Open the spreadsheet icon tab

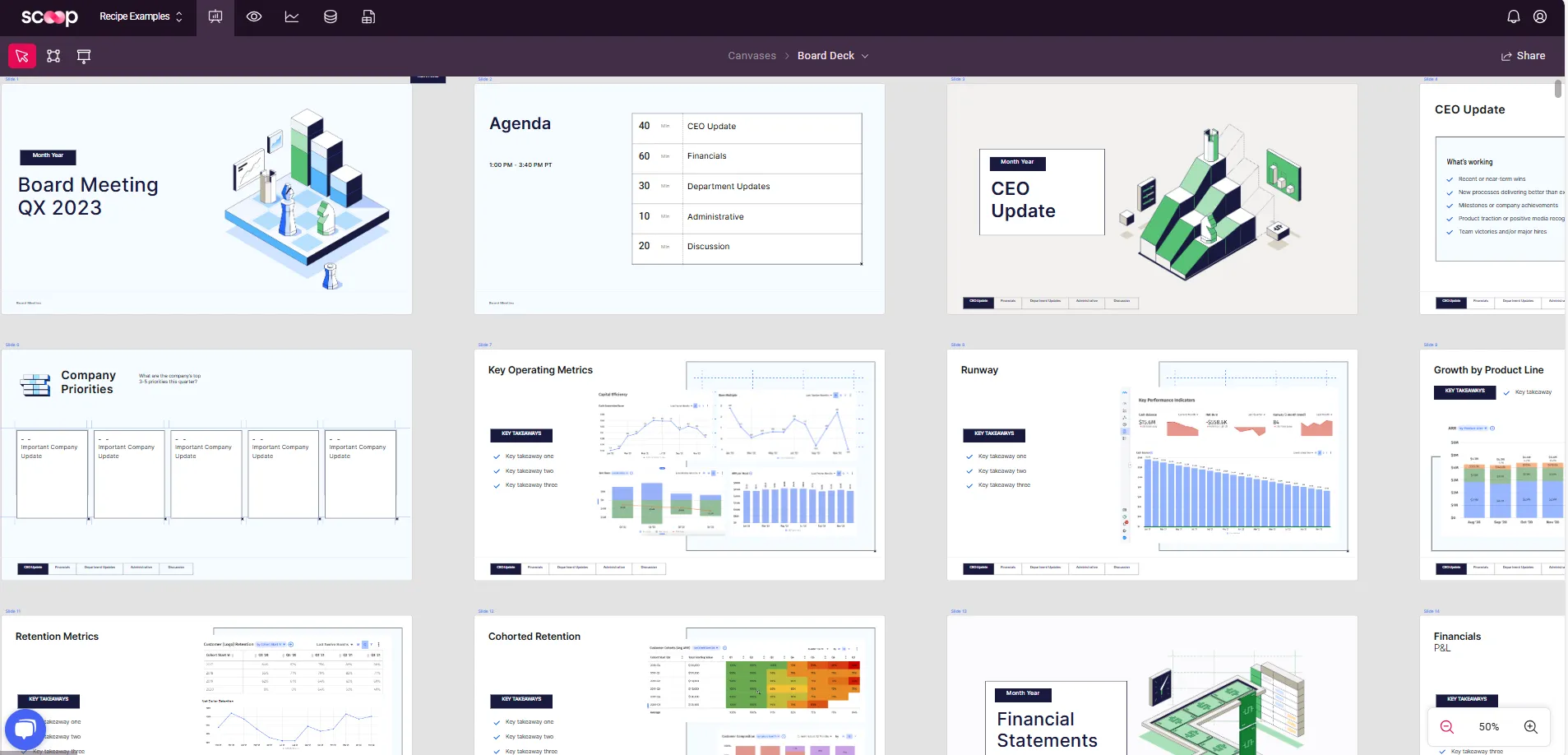368,16
